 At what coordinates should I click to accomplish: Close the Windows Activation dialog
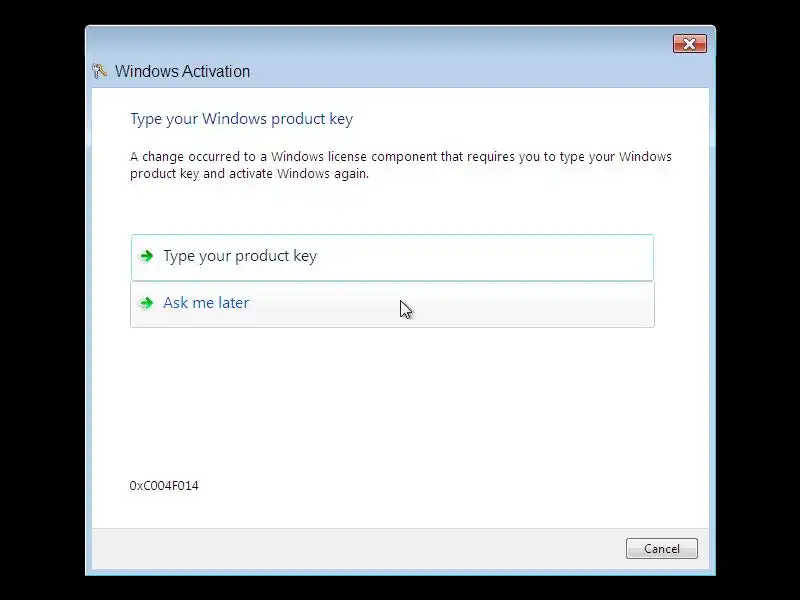coord(689,44)
